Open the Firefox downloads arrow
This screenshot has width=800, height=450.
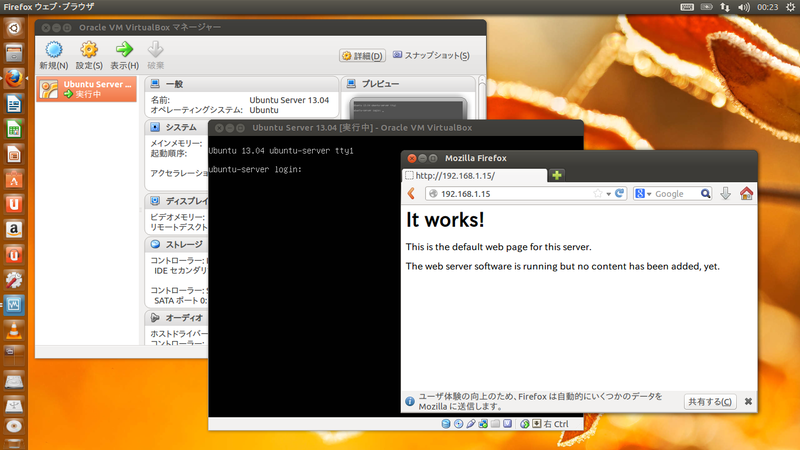(x=726, y=193)
